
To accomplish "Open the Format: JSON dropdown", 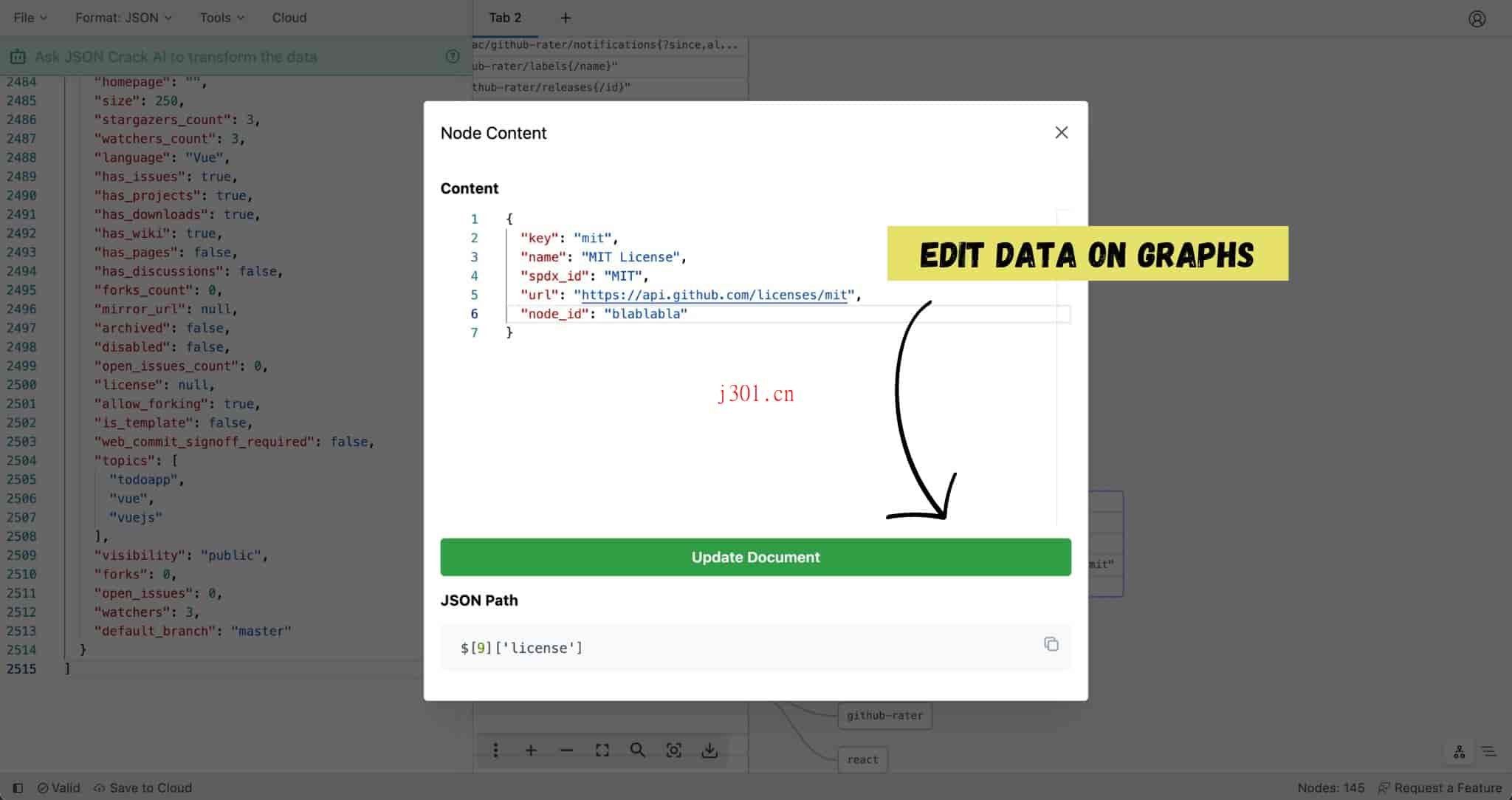I will click(123, 17).
